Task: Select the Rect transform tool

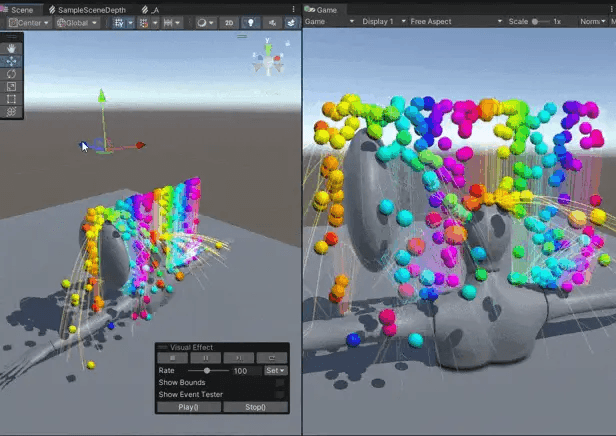Action: click(12, 99)
